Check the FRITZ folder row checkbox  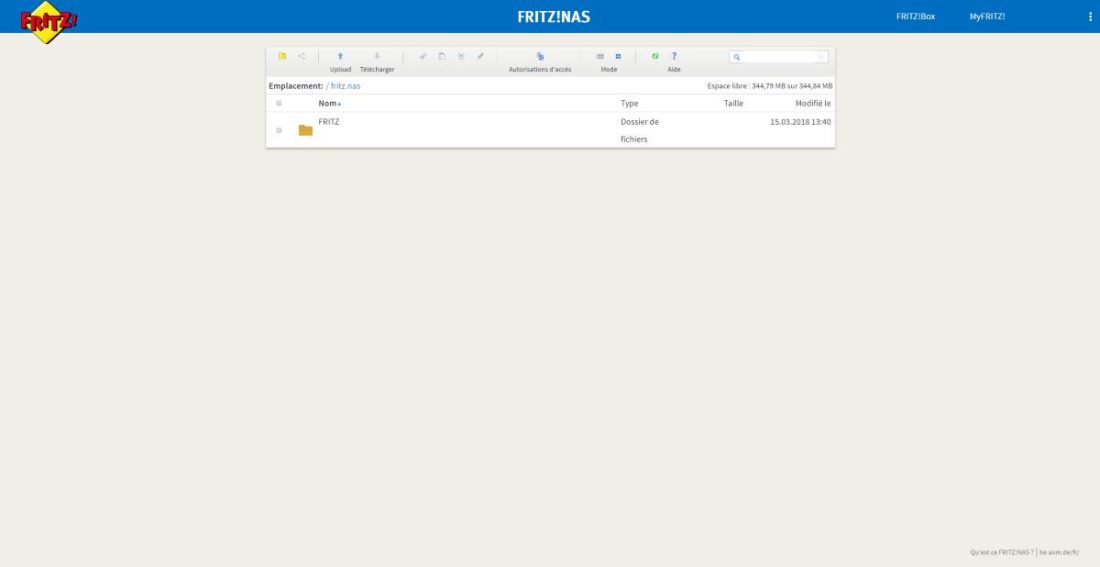(279, 131)
